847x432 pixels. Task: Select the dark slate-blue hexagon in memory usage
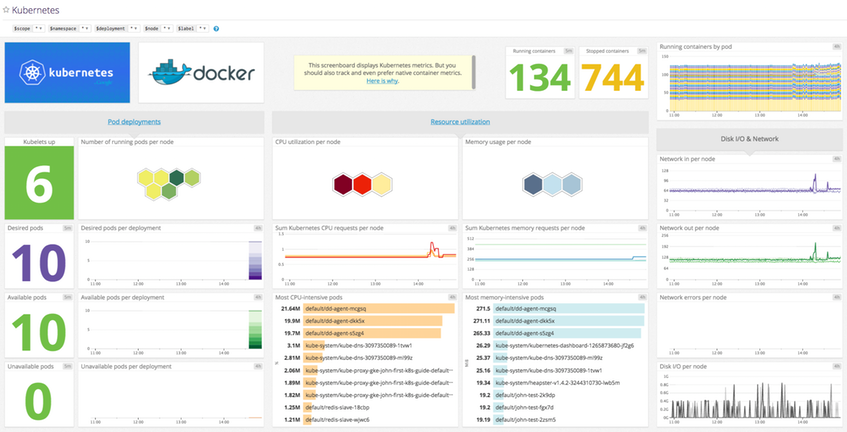coord(532,184)
